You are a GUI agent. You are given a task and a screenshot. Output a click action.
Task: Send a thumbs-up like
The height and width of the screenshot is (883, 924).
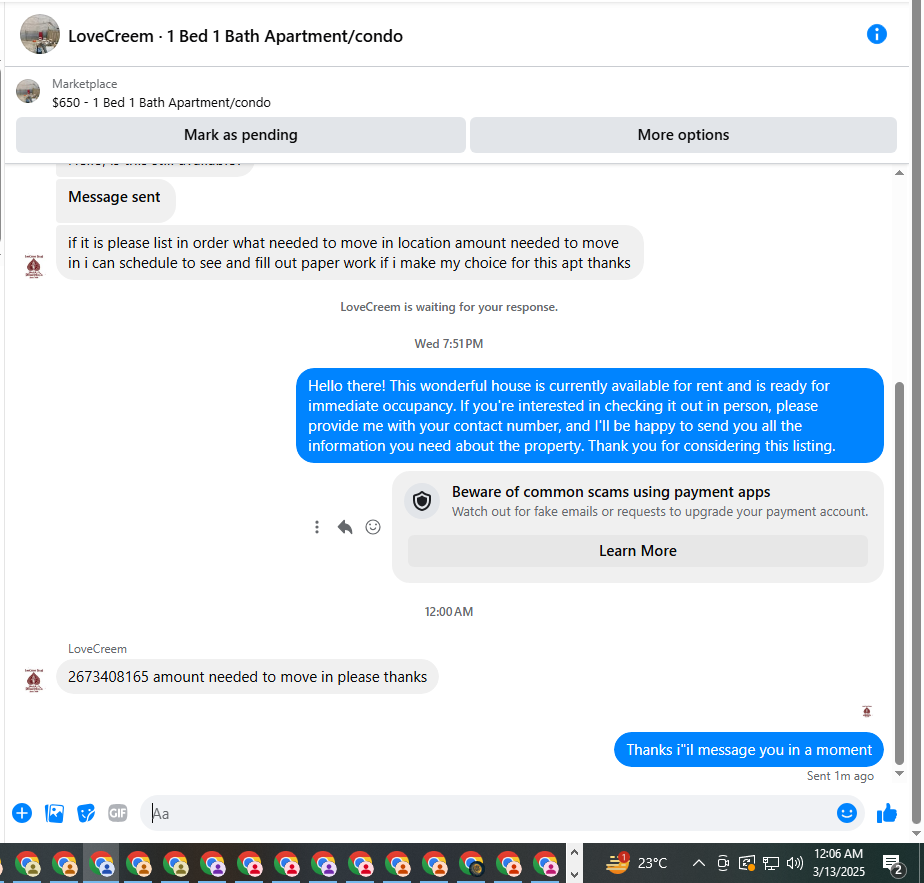coord(887,813)
